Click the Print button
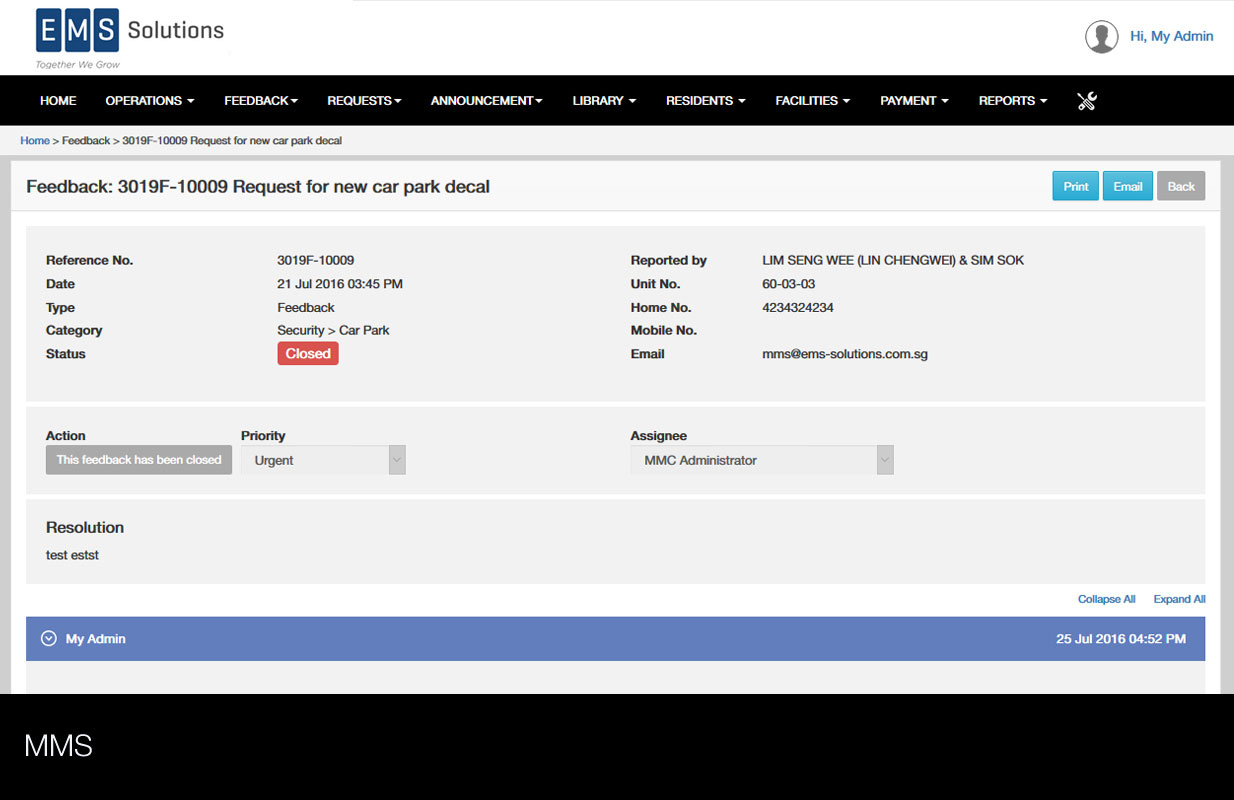 pyautogui.click(x=1075, y=187)
